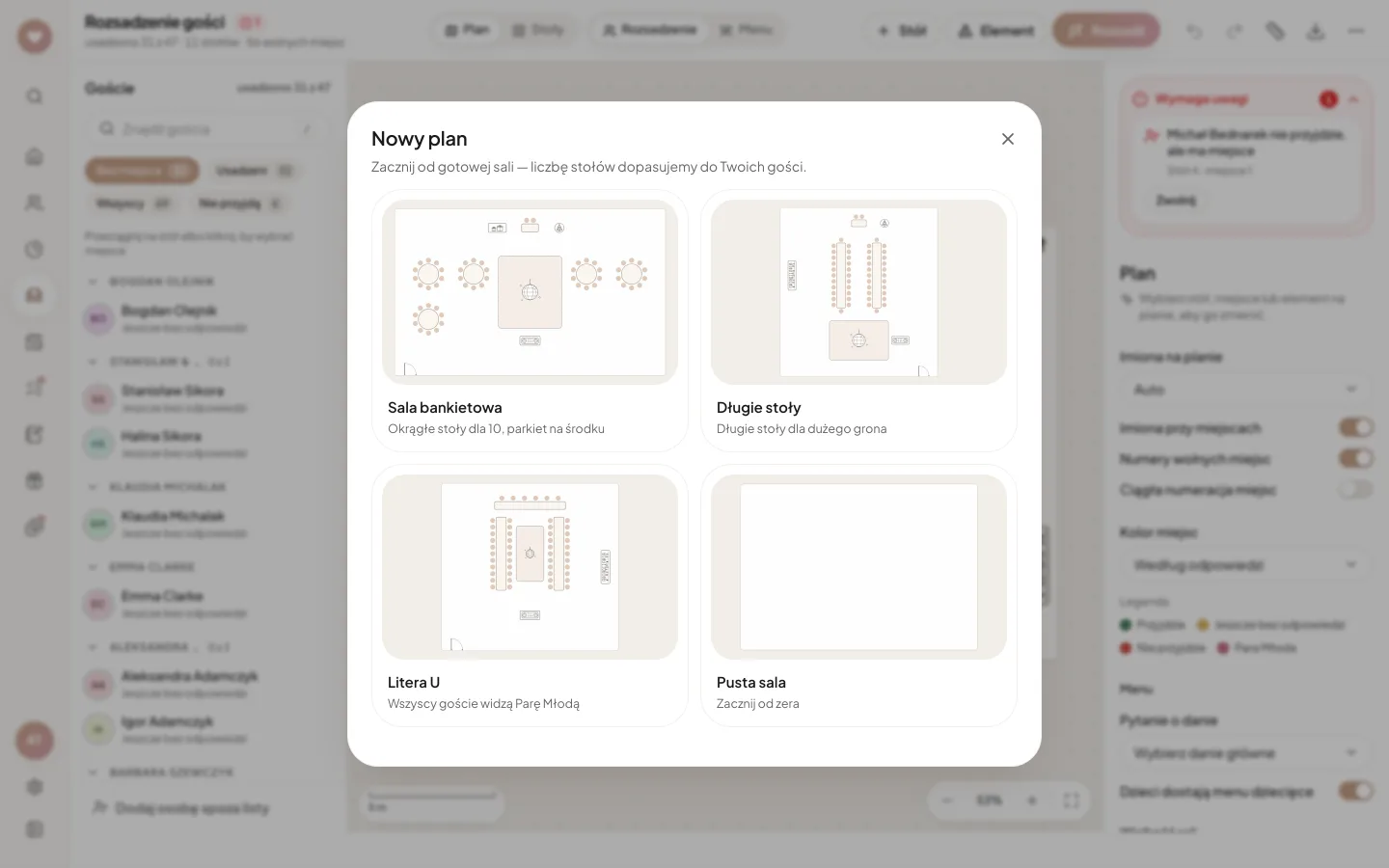Click the heart logo in the sidebar
This screenshot has width=1389, height=868.
35,37
